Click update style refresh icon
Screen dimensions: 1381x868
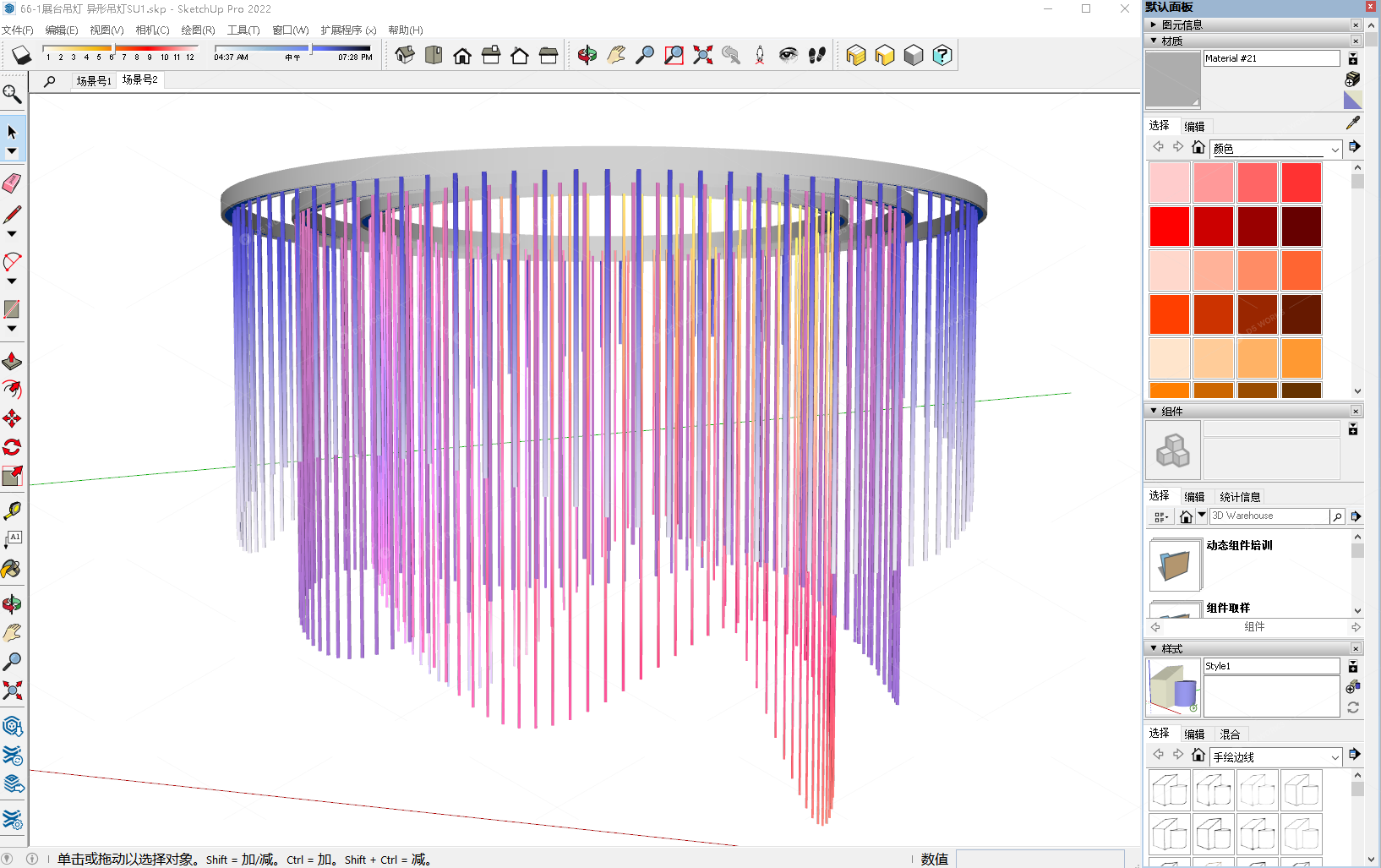pos(1352,708)
